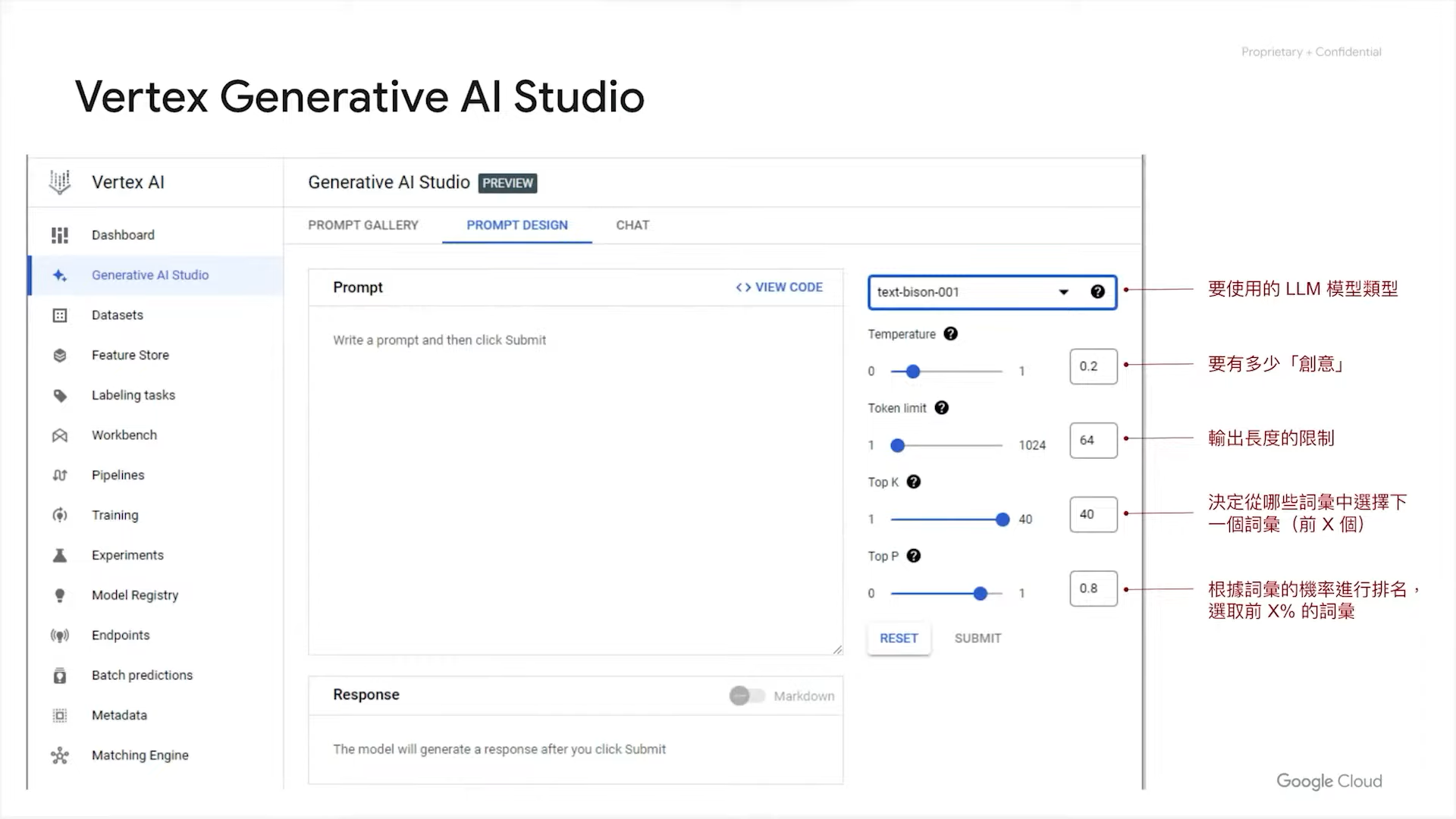The height and width of the screenshot is (819, 1456).
Task: Click the Datasets grid icon
Action: 60,315
